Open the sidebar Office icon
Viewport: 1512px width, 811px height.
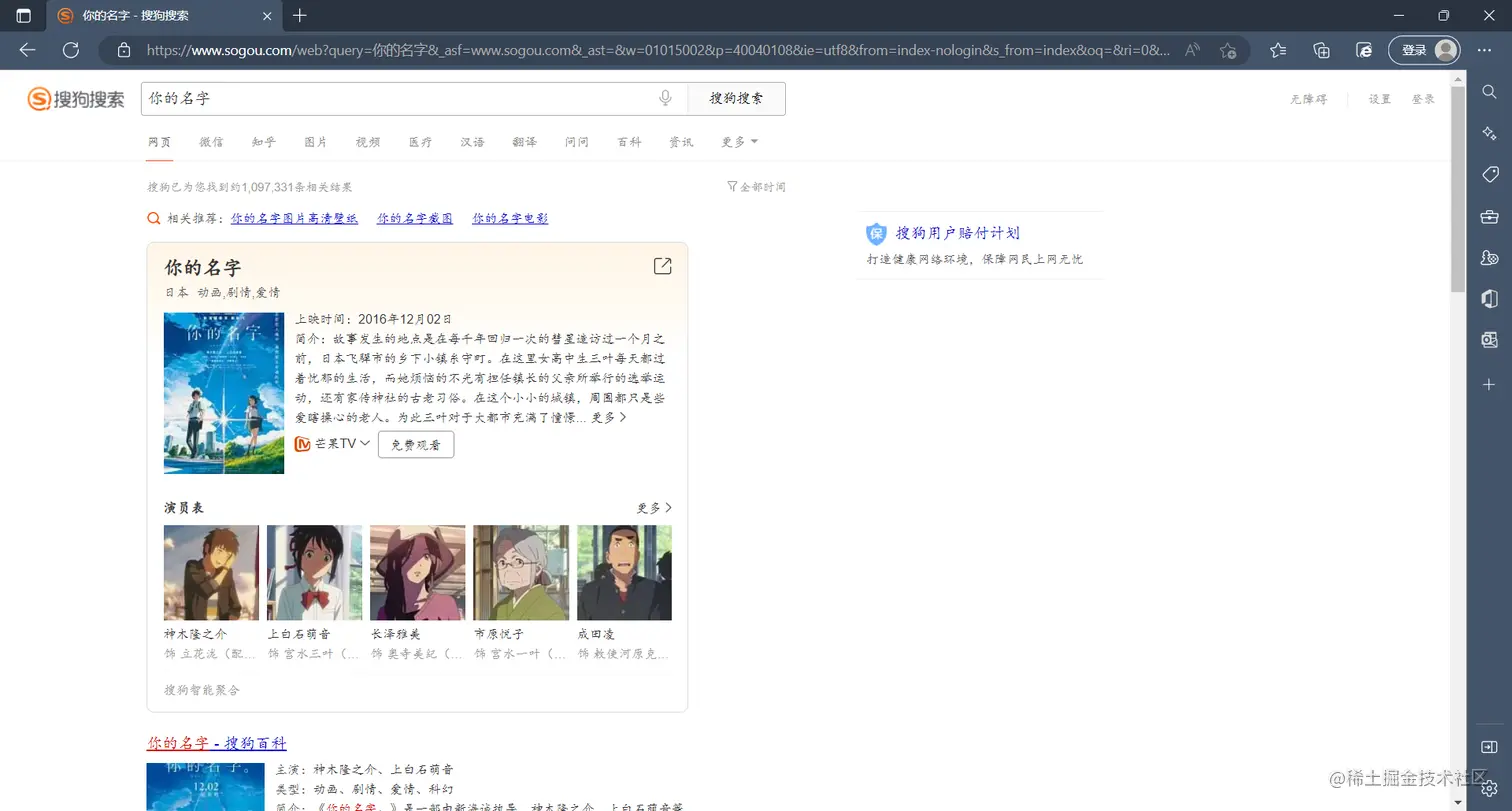(1489, 299)
